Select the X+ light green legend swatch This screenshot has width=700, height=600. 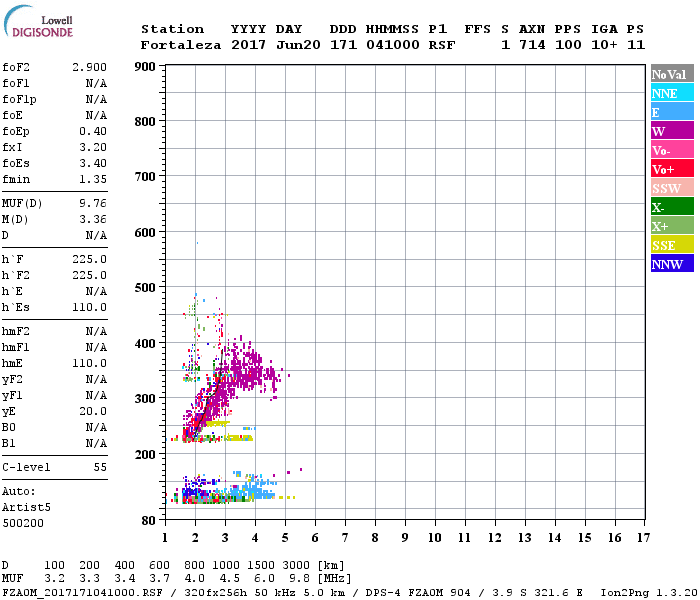pyautogui.click(x=672, y=225)
